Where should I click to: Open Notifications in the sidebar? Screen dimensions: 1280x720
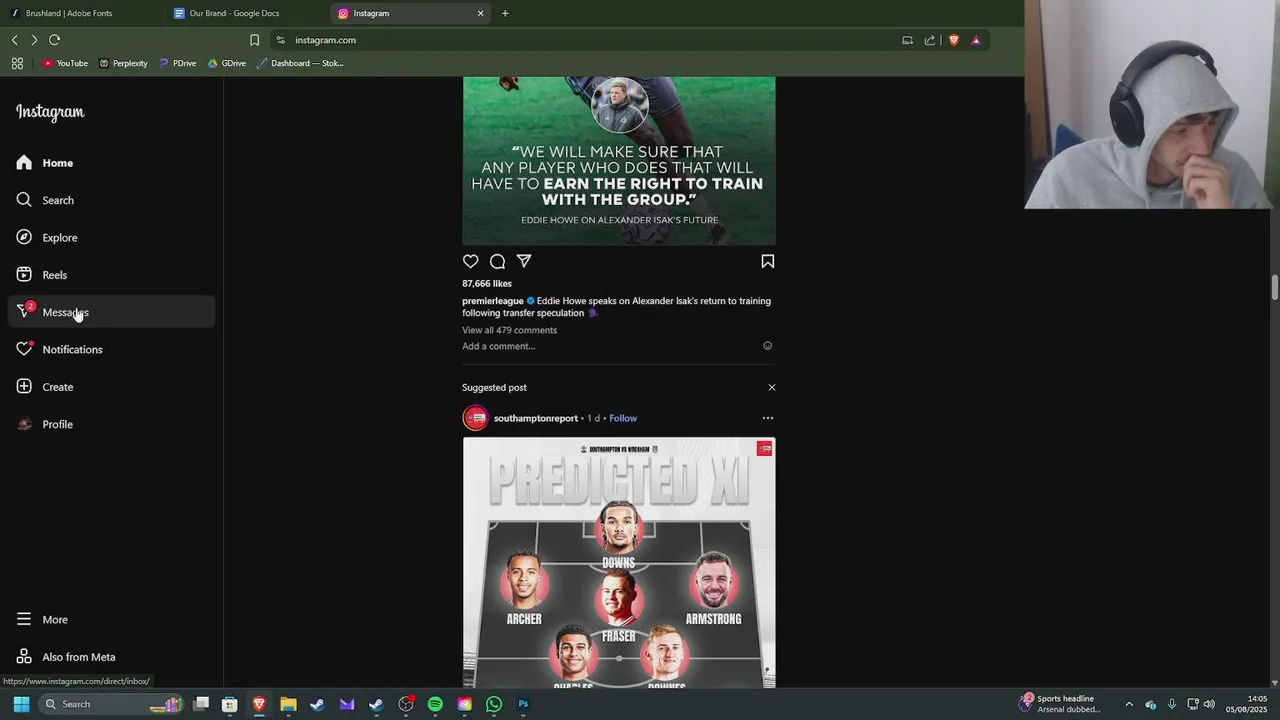(112, 349)
